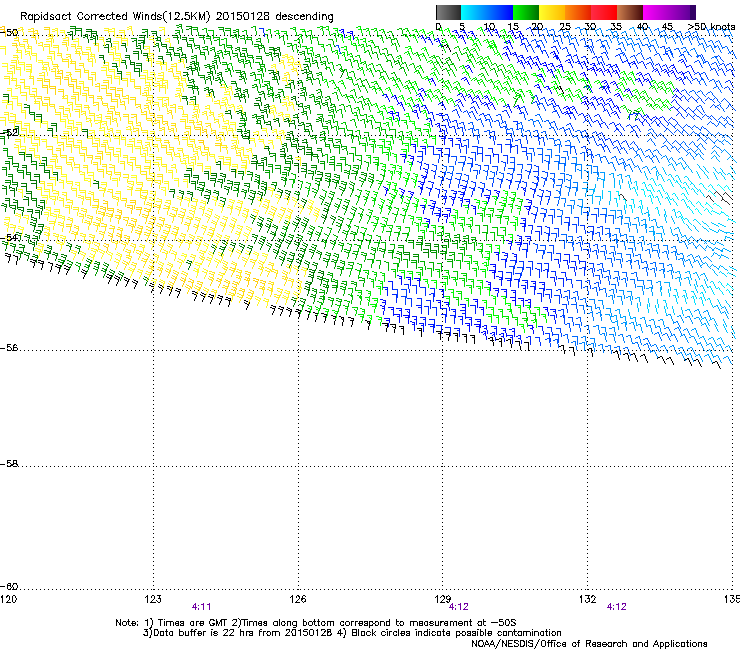Viewport: 740px width, 650px height.
Task: Click the "4:12" time below longitude 129
Action: (458, 607)
